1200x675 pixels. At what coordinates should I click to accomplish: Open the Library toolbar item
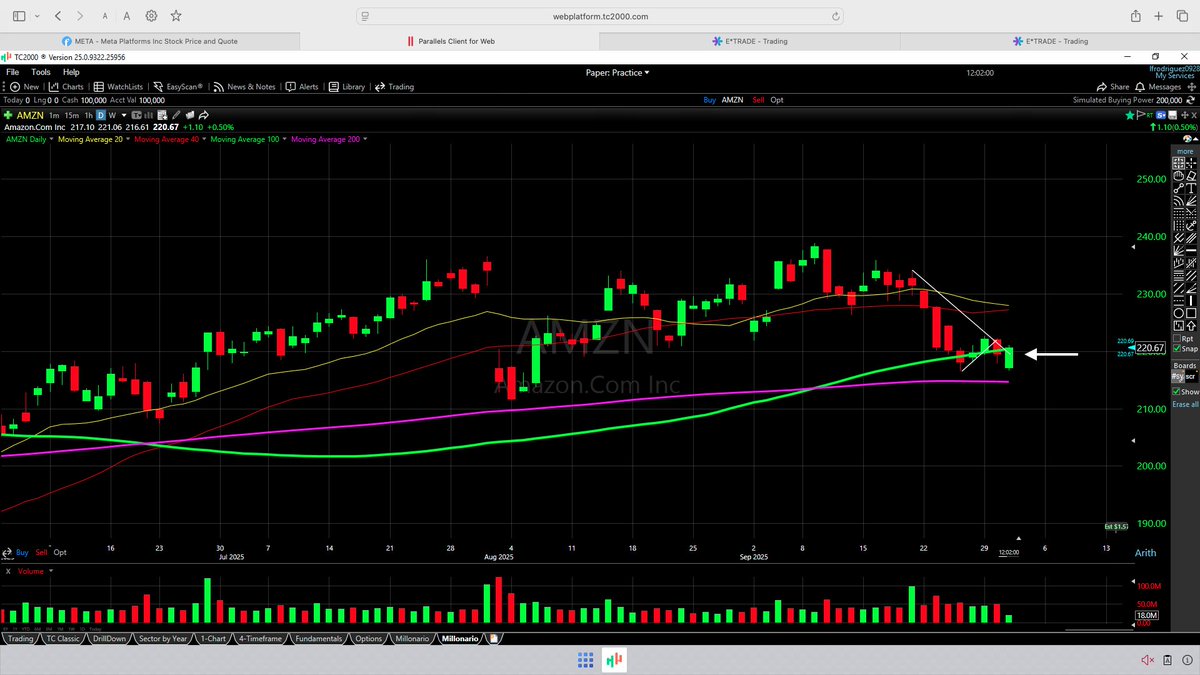pos(347,87)
